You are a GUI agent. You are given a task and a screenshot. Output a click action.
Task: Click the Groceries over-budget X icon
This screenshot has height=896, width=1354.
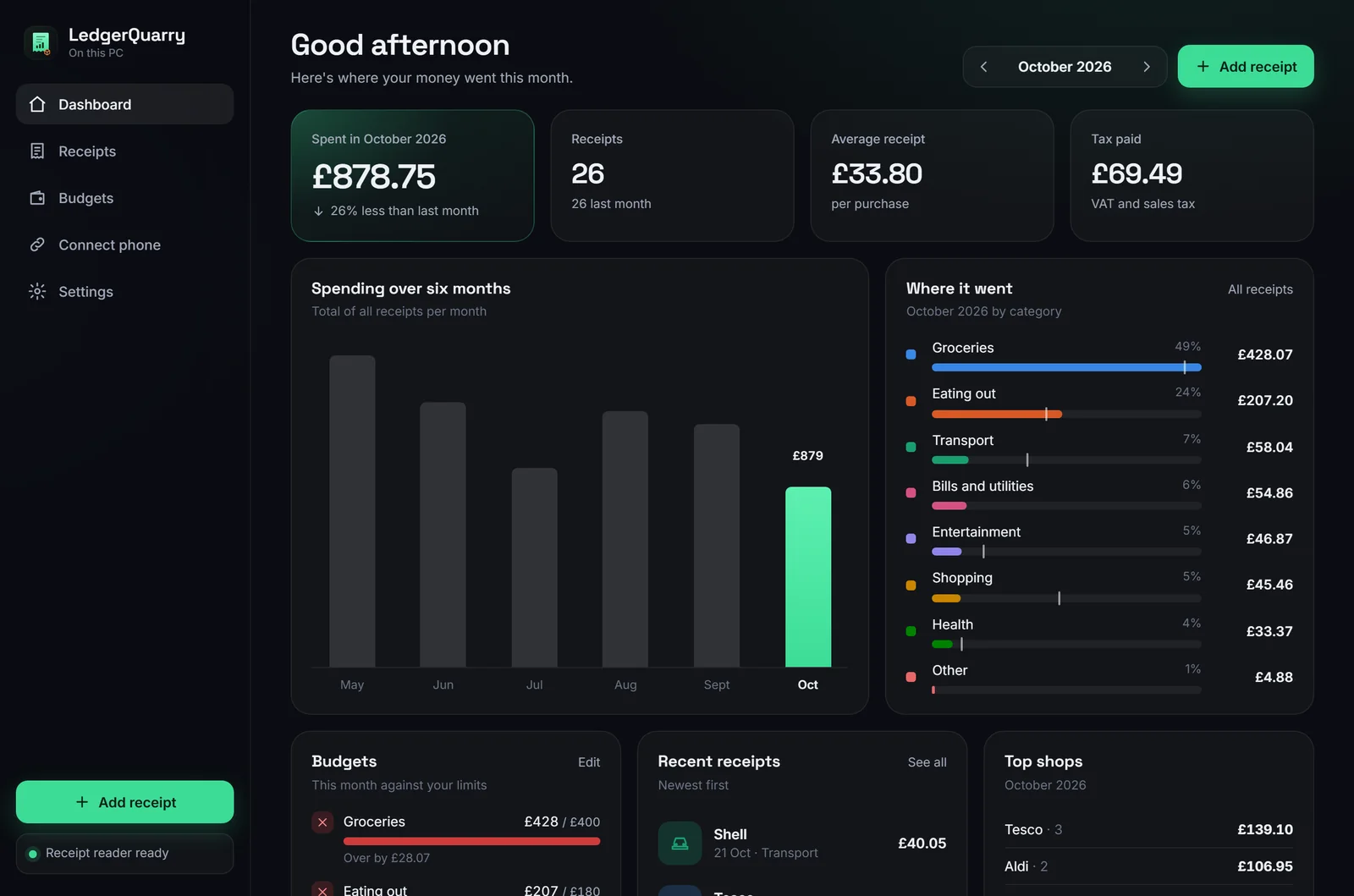[322, 822]
